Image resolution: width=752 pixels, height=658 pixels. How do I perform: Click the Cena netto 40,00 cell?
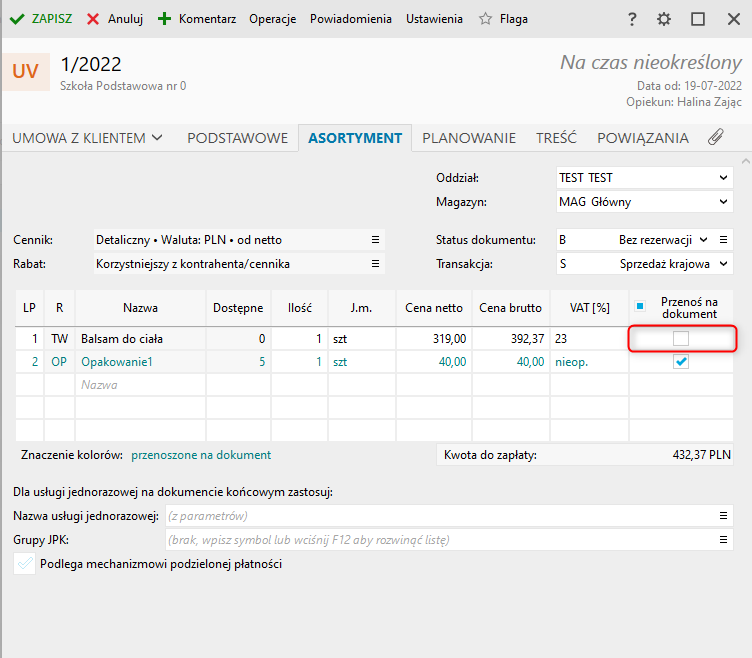pyautogui.click(x=434, y=362)
